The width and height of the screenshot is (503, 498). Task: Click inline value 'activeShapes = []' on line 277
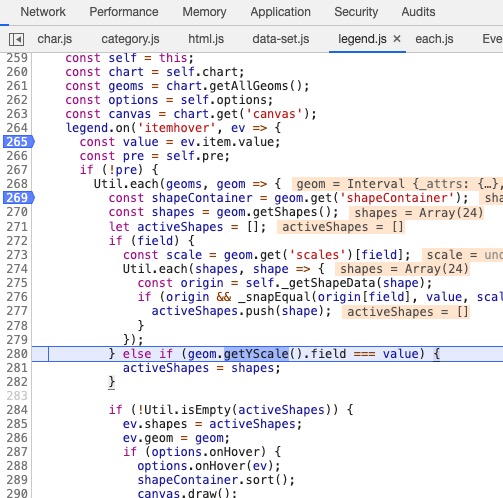coord(407,312)
